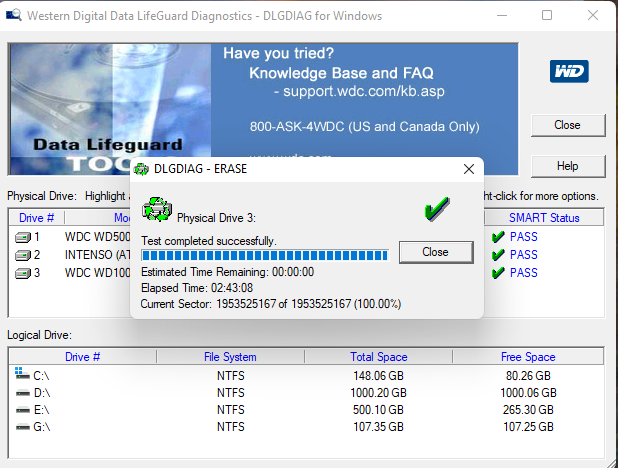This screenshot has width=618, height=468.
Task: Click NTFS file system cell for E:\
Action: point(231,410)
